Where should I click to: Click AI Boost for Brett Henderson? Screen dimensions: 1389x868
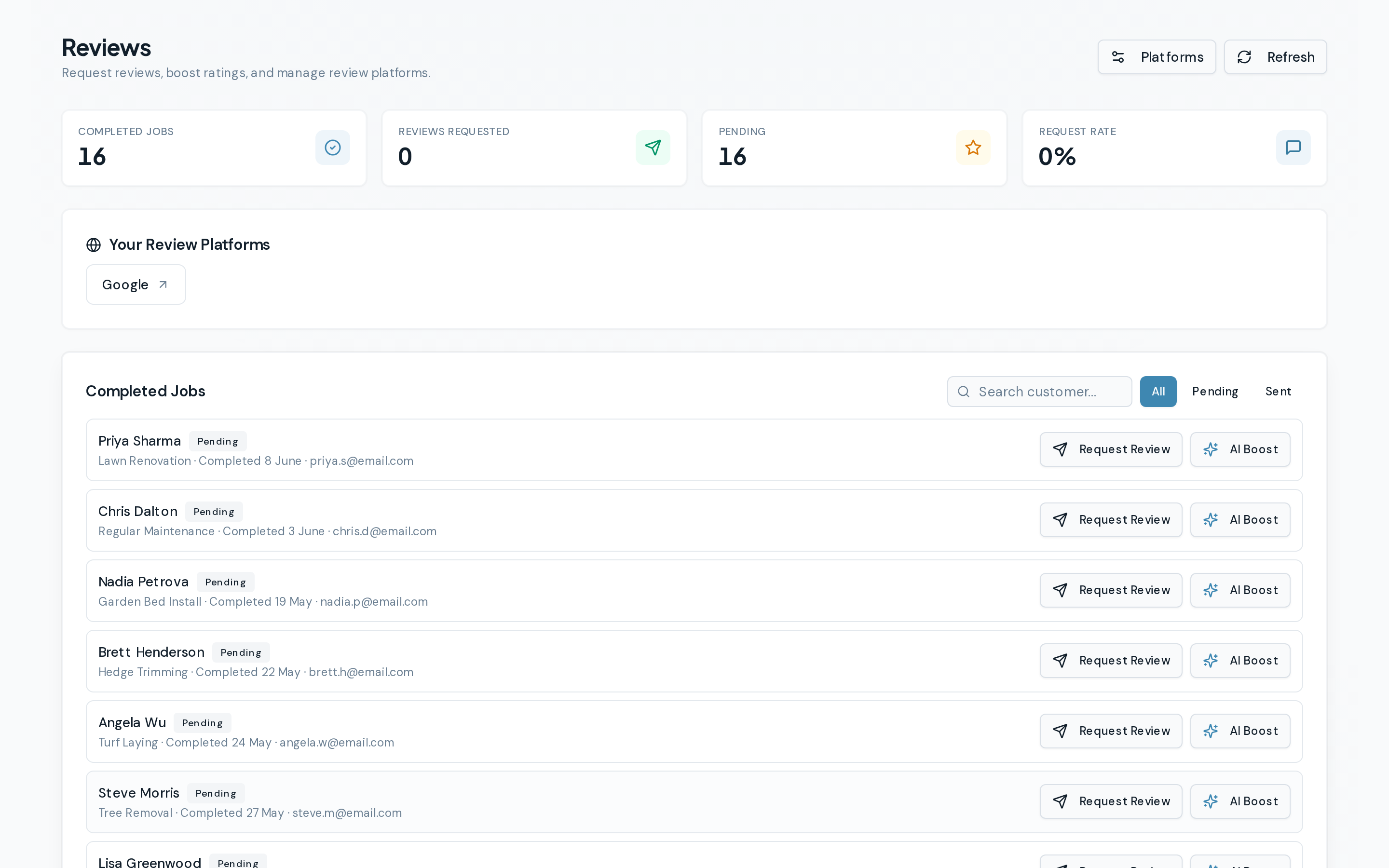pyautogui.click(x=1240, y=661)
